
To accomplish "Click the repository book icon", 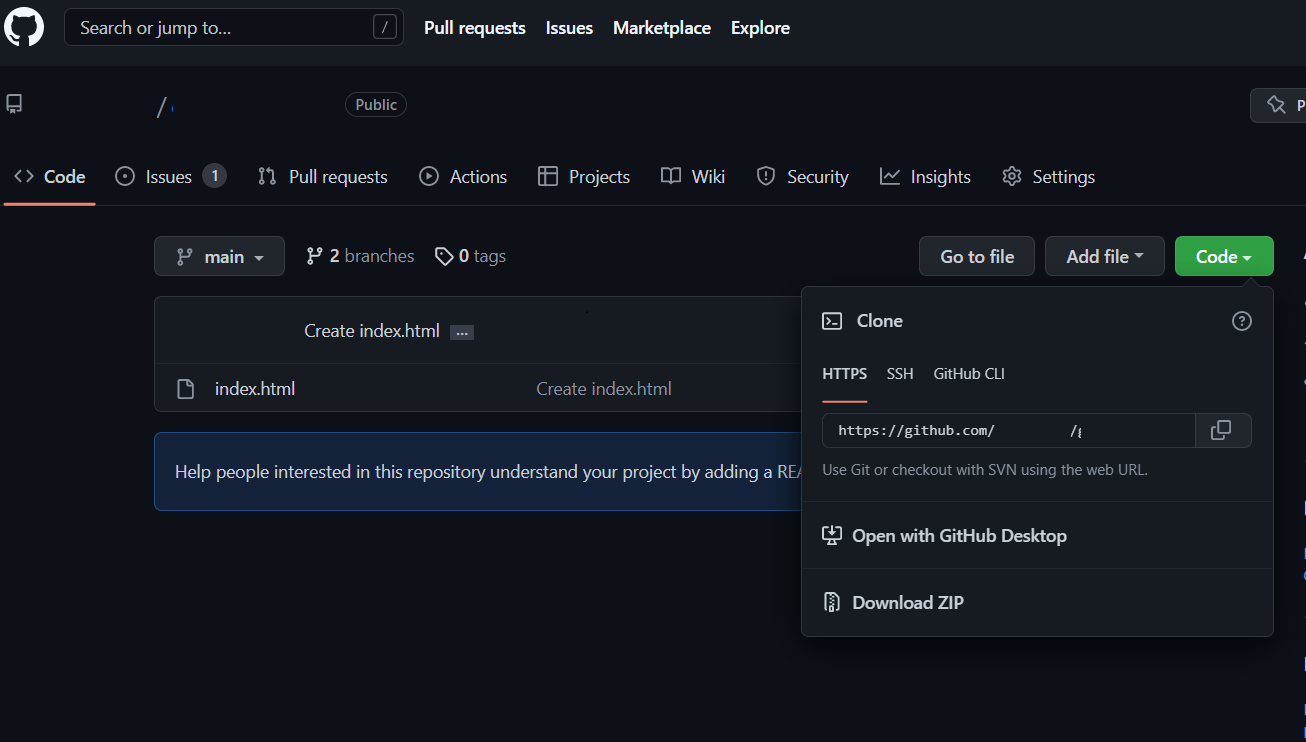I will [14, 104].
